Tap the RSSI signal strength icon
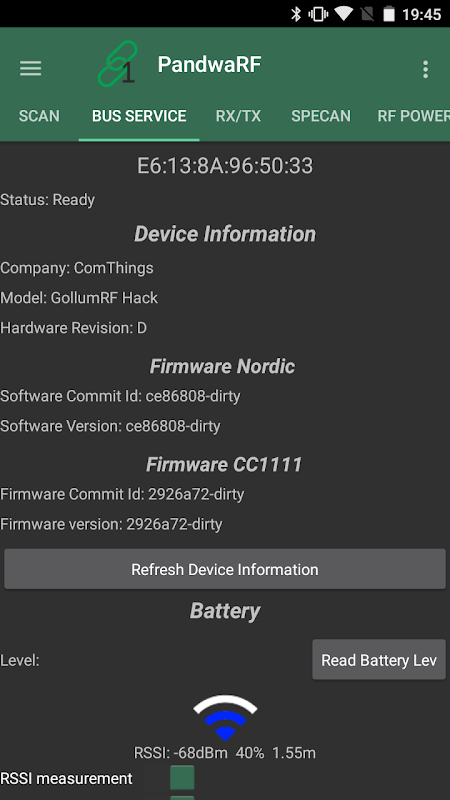Image resolution: width=450 pixels, height=800 pixels. click(225, 717)
